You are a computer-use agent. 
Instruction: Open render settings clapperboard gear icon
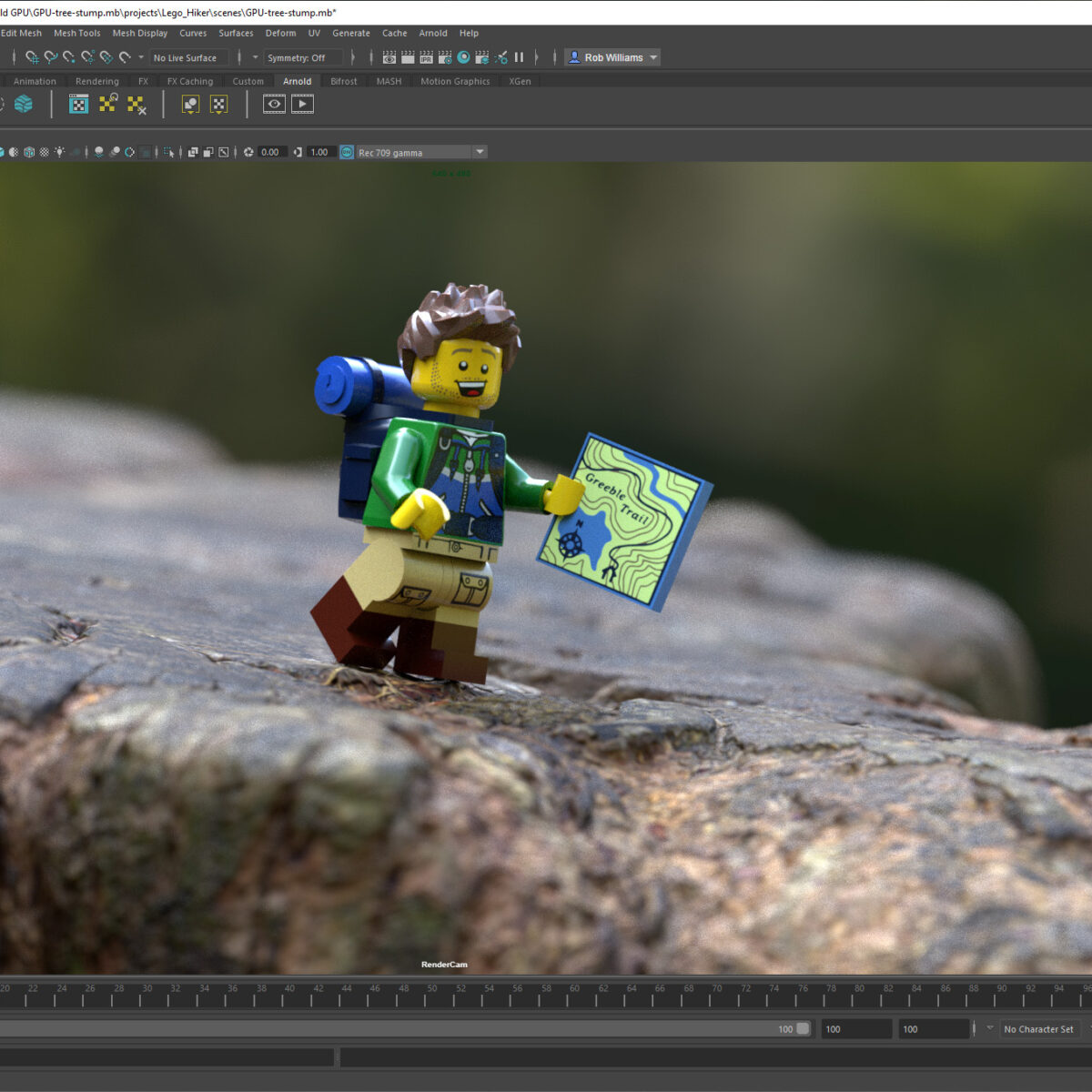tap(445, 57)
